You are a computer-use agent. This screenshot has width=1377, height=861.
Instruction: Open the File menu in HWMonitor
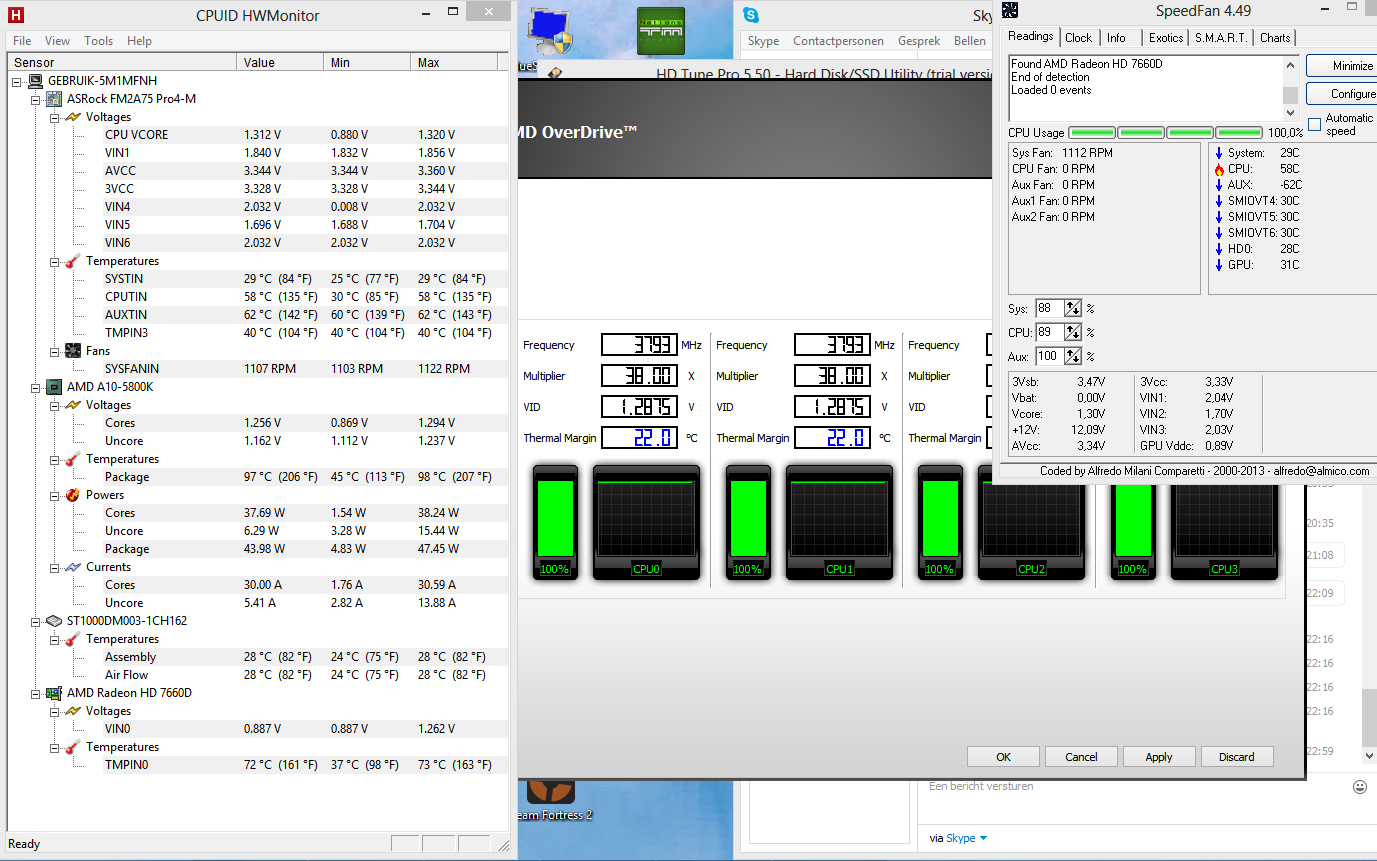tap(22, 41)
